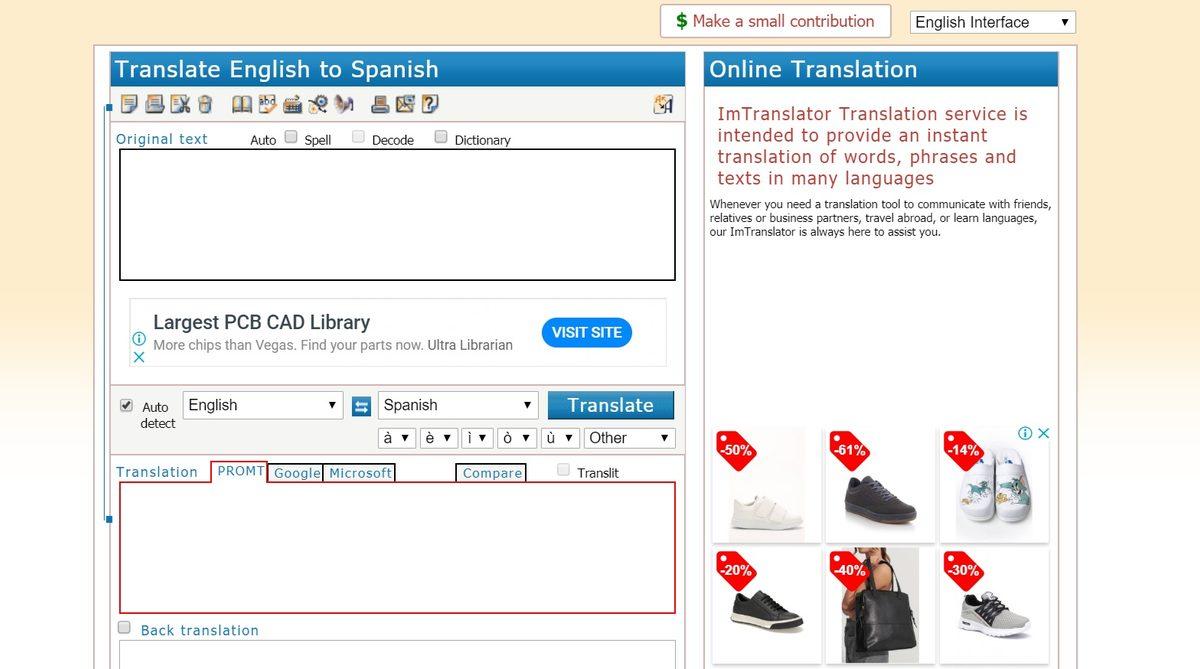Uncheck the Auto detect checkbox
This screenshot has height=669, width=1200.
pyautogui.click(x=126, y=406)
